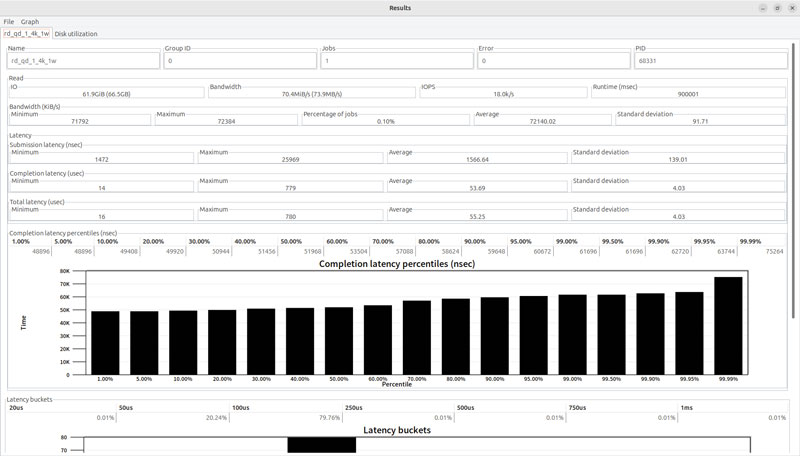Screen dimensions: 800x456
Task: Select the Jobs field
Action: tap(397, 61)
